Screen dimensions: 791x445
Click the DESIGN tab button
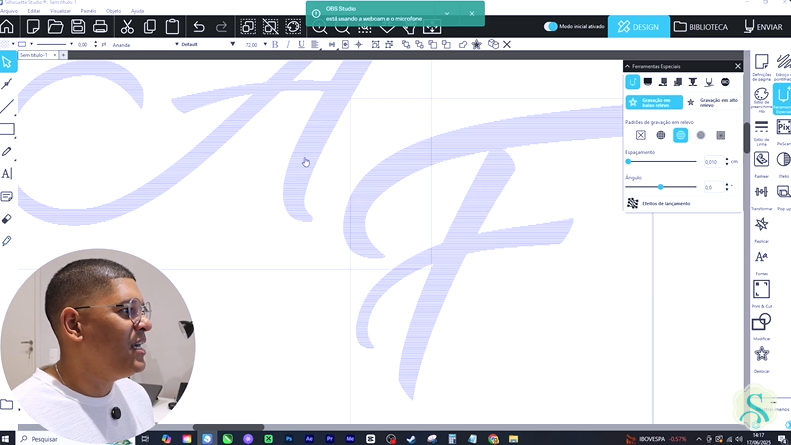(x=638, y=27)
